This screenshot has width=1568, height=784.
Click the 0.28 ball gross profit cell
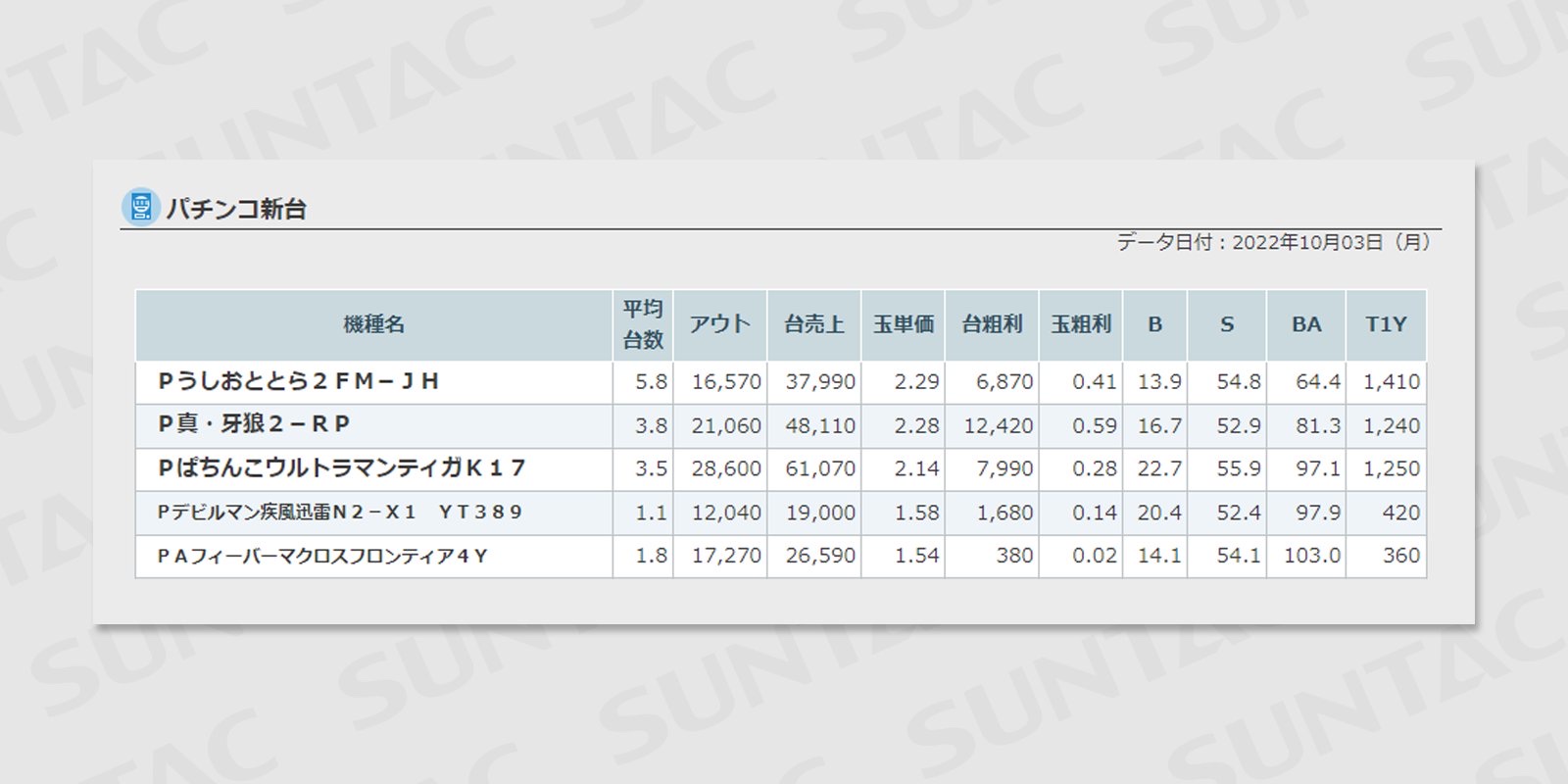[1081, 469]
